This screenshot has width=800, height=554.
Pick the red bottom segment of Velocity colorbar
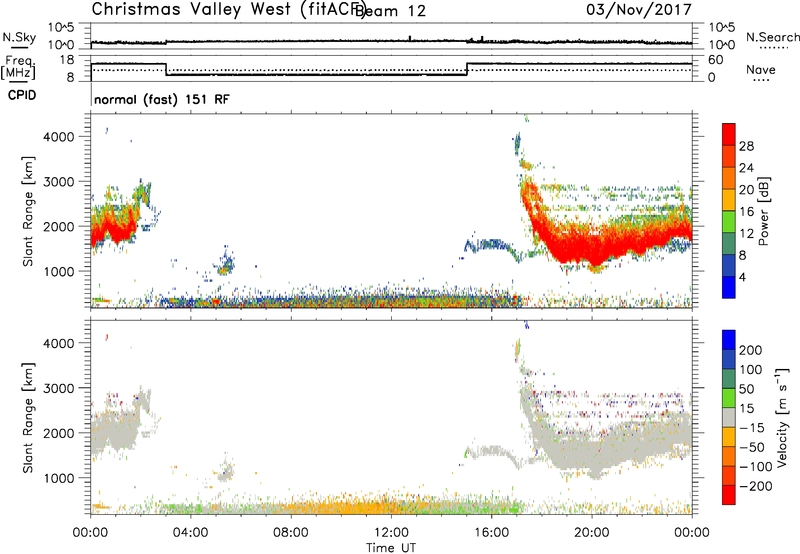729,495
